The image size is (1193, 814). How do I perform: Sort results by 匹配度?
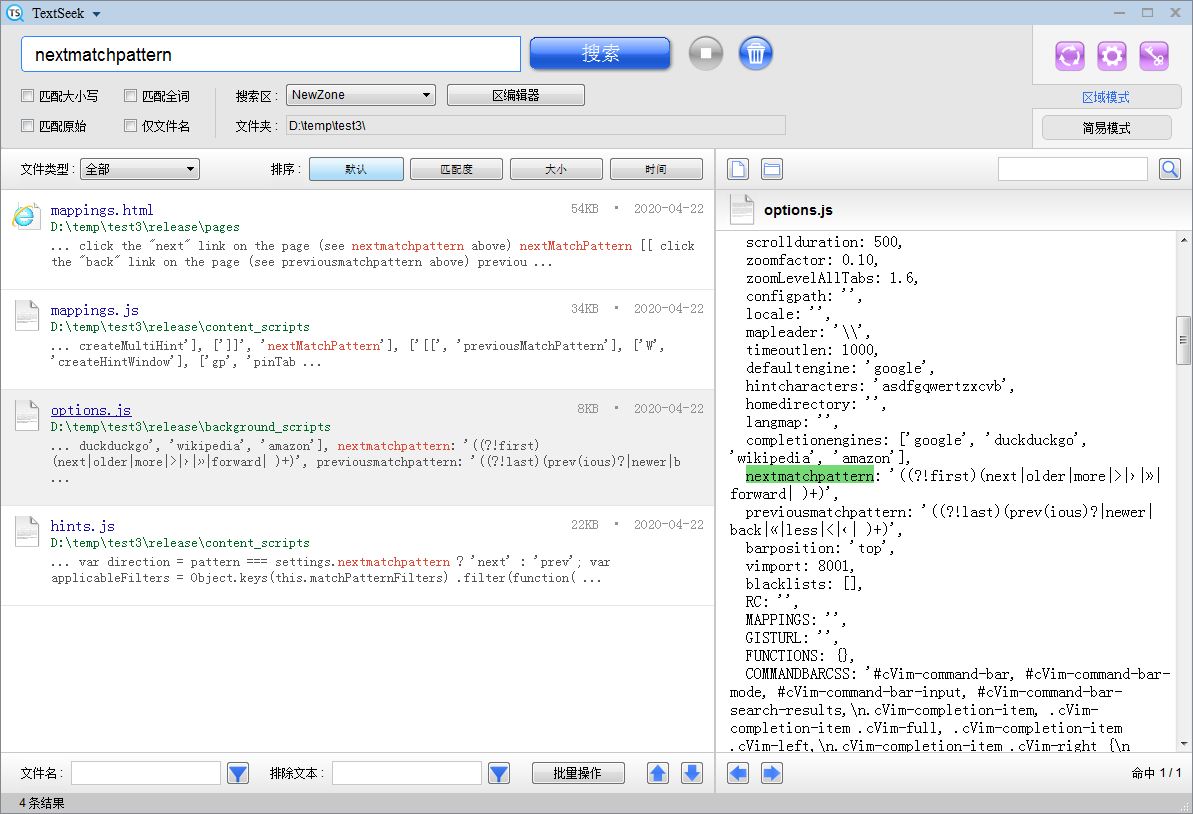(x=456, y=169)
